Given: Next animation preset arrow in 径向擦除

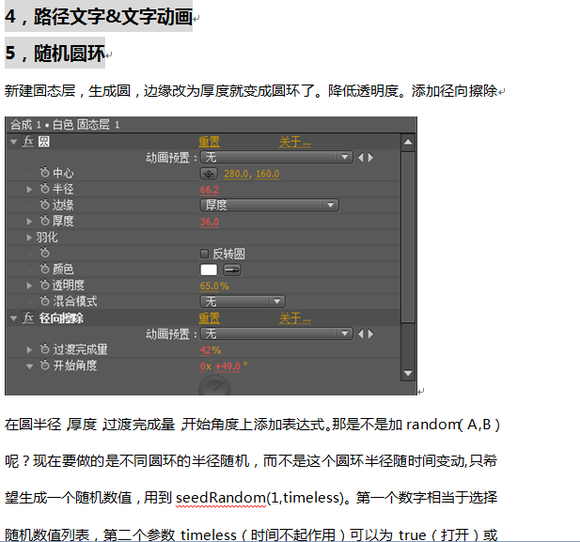Looking at the screenshot, I should [370, 334].
